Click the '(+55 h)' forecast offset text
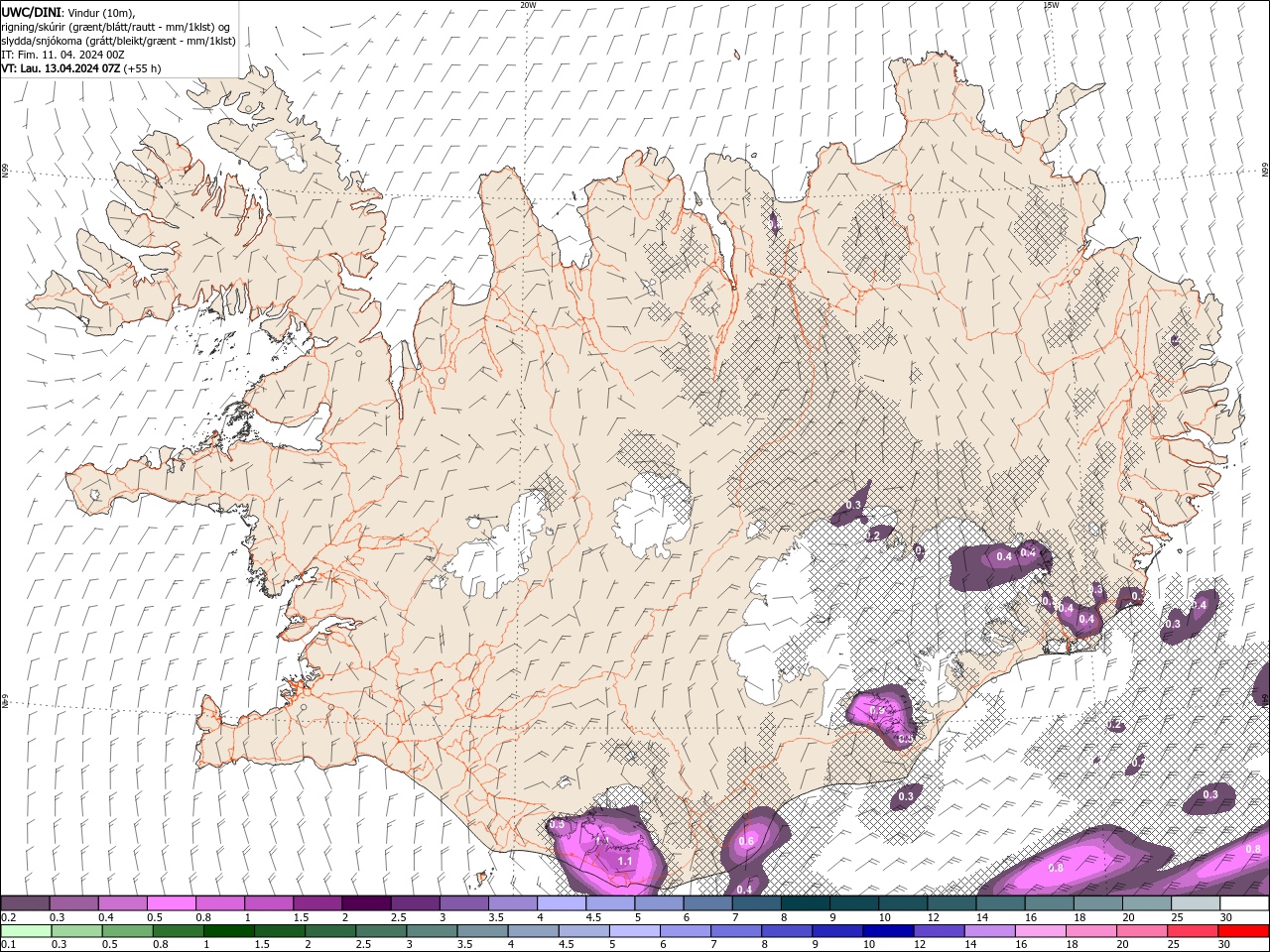This screenshot has height=952, width=1270. [143, 68]
